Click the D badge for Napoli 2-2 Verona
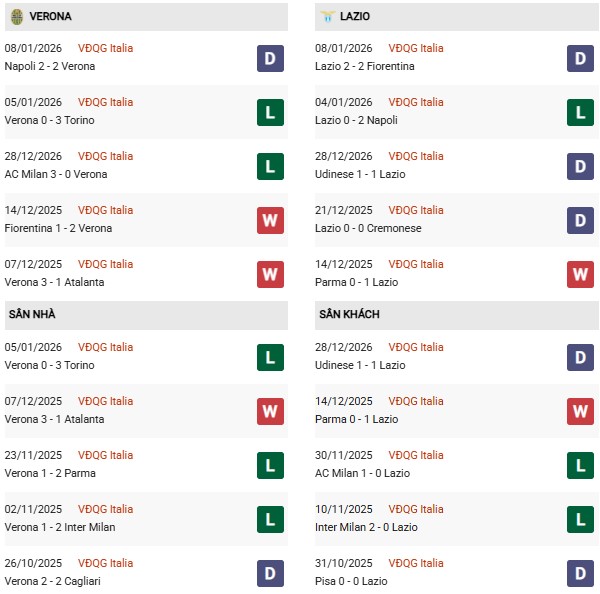 click(270, 58)
